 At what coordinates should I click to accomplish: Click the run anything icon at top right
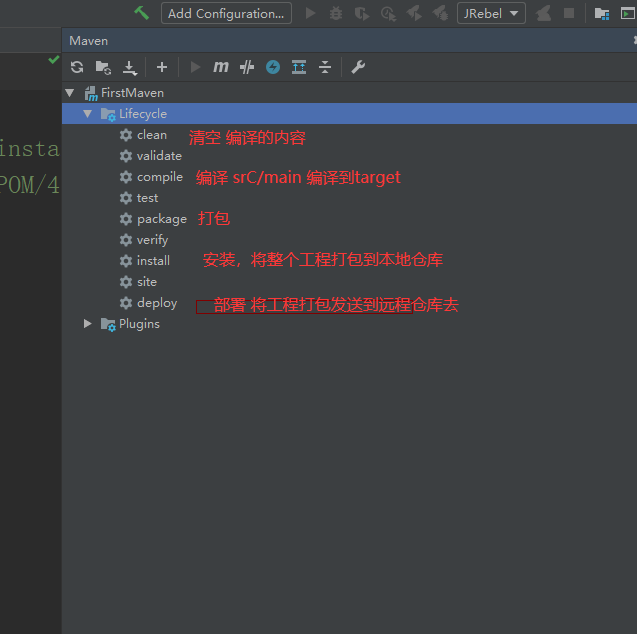pyautogui.click(x=628, y=14)
